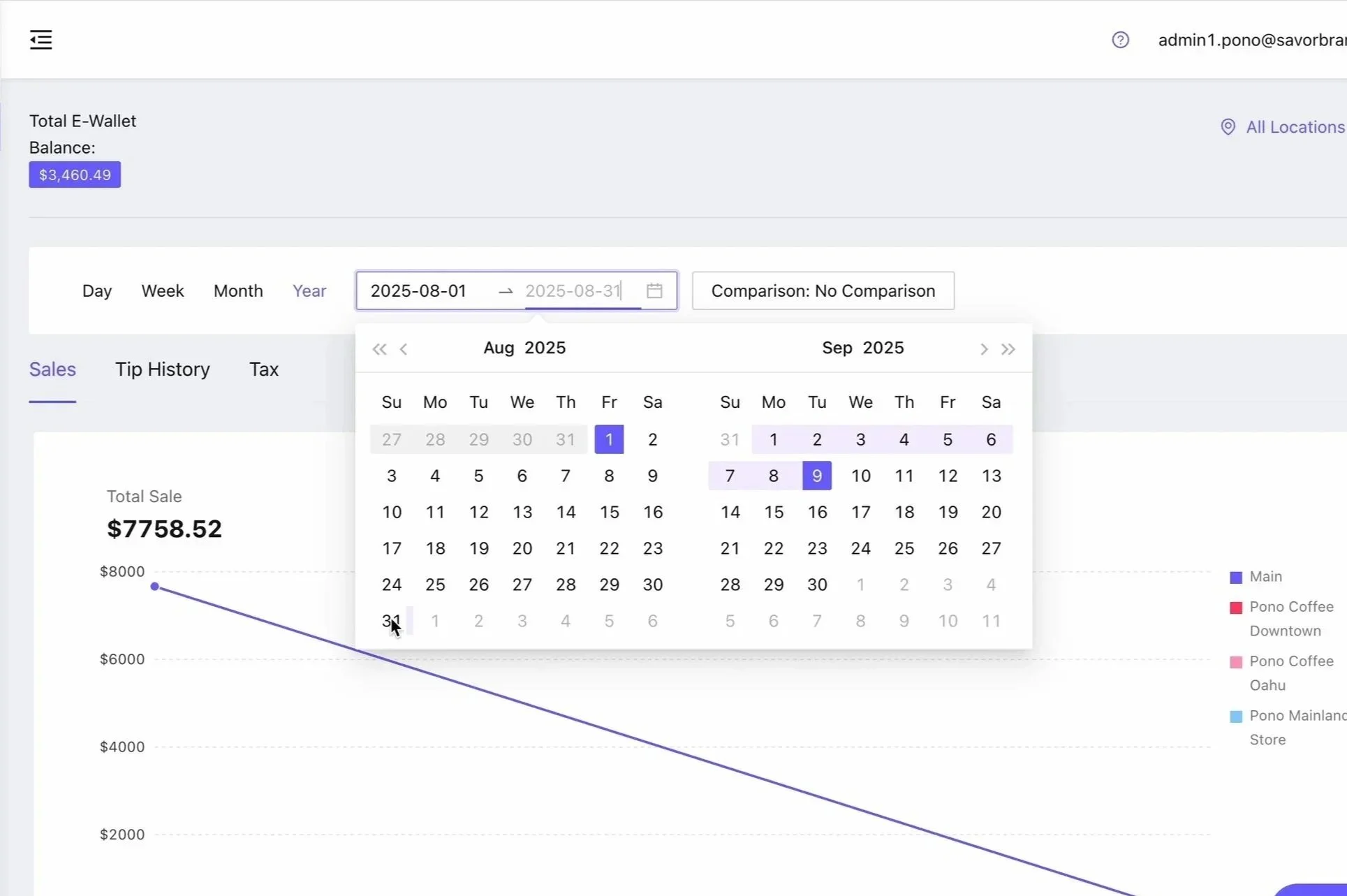Image resolution: width=1347 pixels, height=896 pixels.
Task: Click the Pono Mainland Store color swatch
Action: point(1235,716)
